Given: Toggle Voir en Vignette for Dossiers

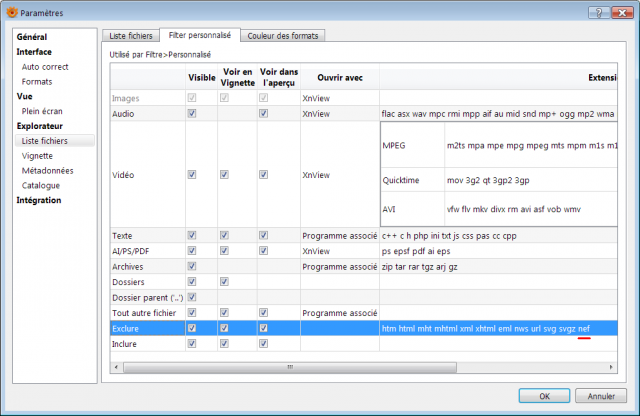Looking at the screenshot, I should point(224,282).
